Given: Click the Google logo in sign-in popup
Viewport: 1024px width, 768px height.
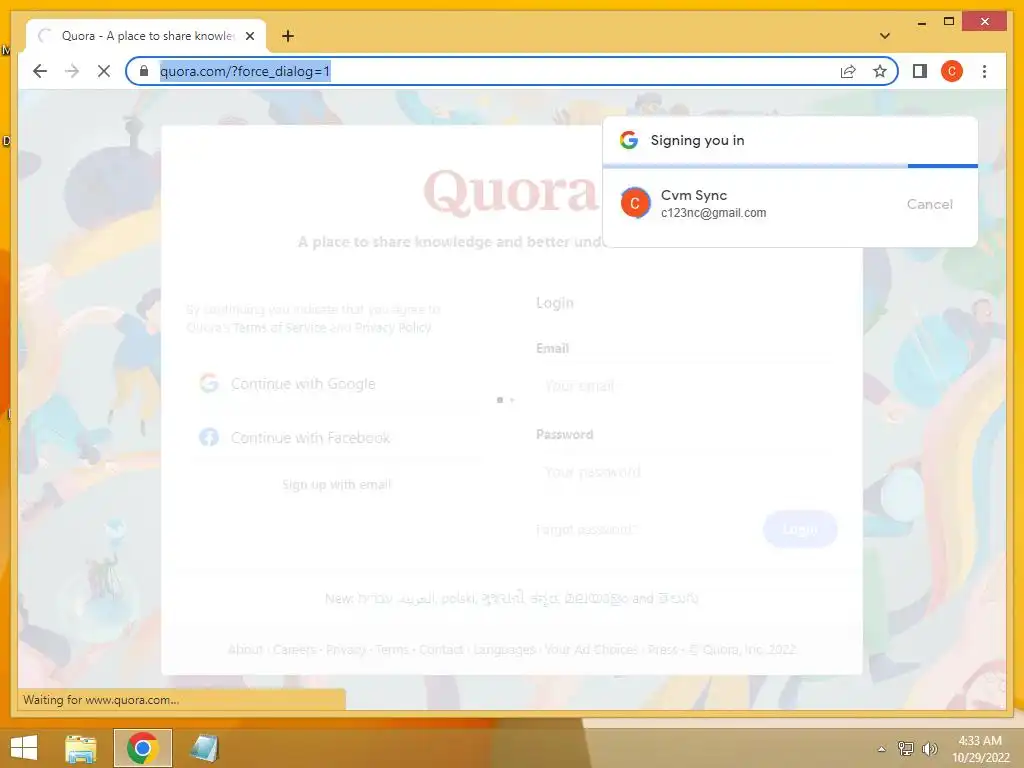Looking at the screenshot, I should (x=629, y=140).
